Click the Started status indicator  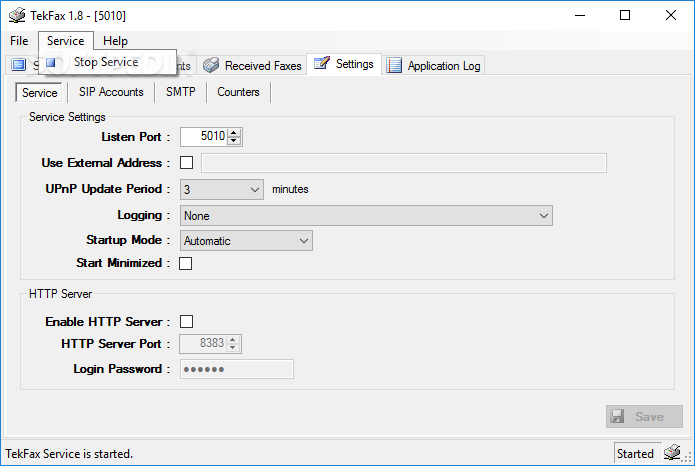tap(637, 454)
